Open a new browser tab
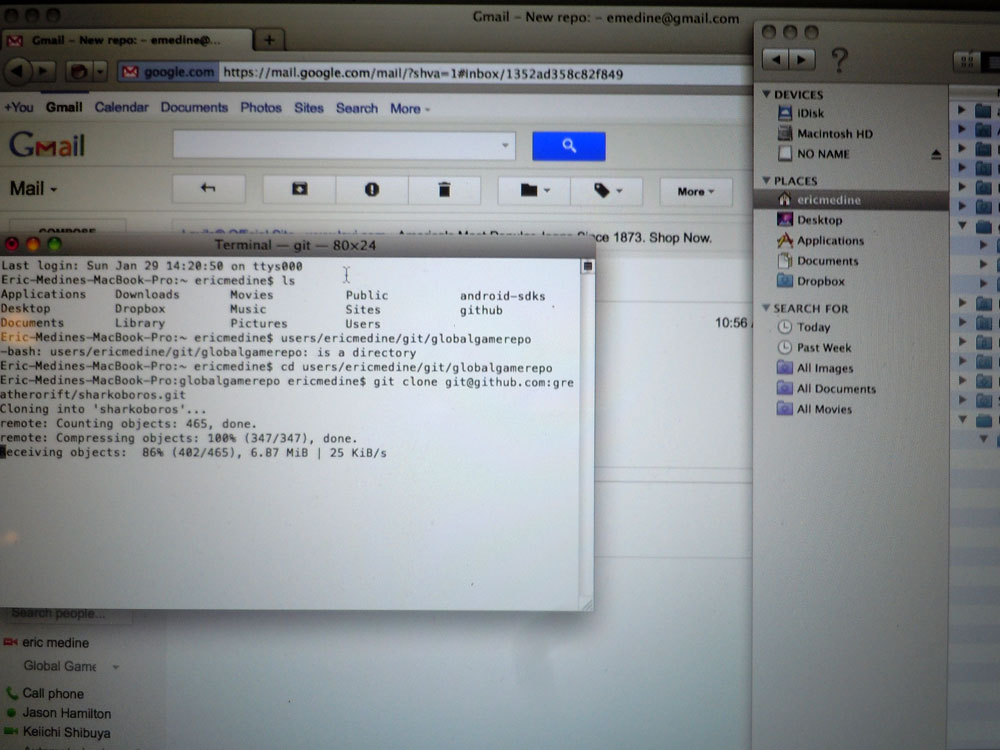1000x750 pixels. coord(269,40)
